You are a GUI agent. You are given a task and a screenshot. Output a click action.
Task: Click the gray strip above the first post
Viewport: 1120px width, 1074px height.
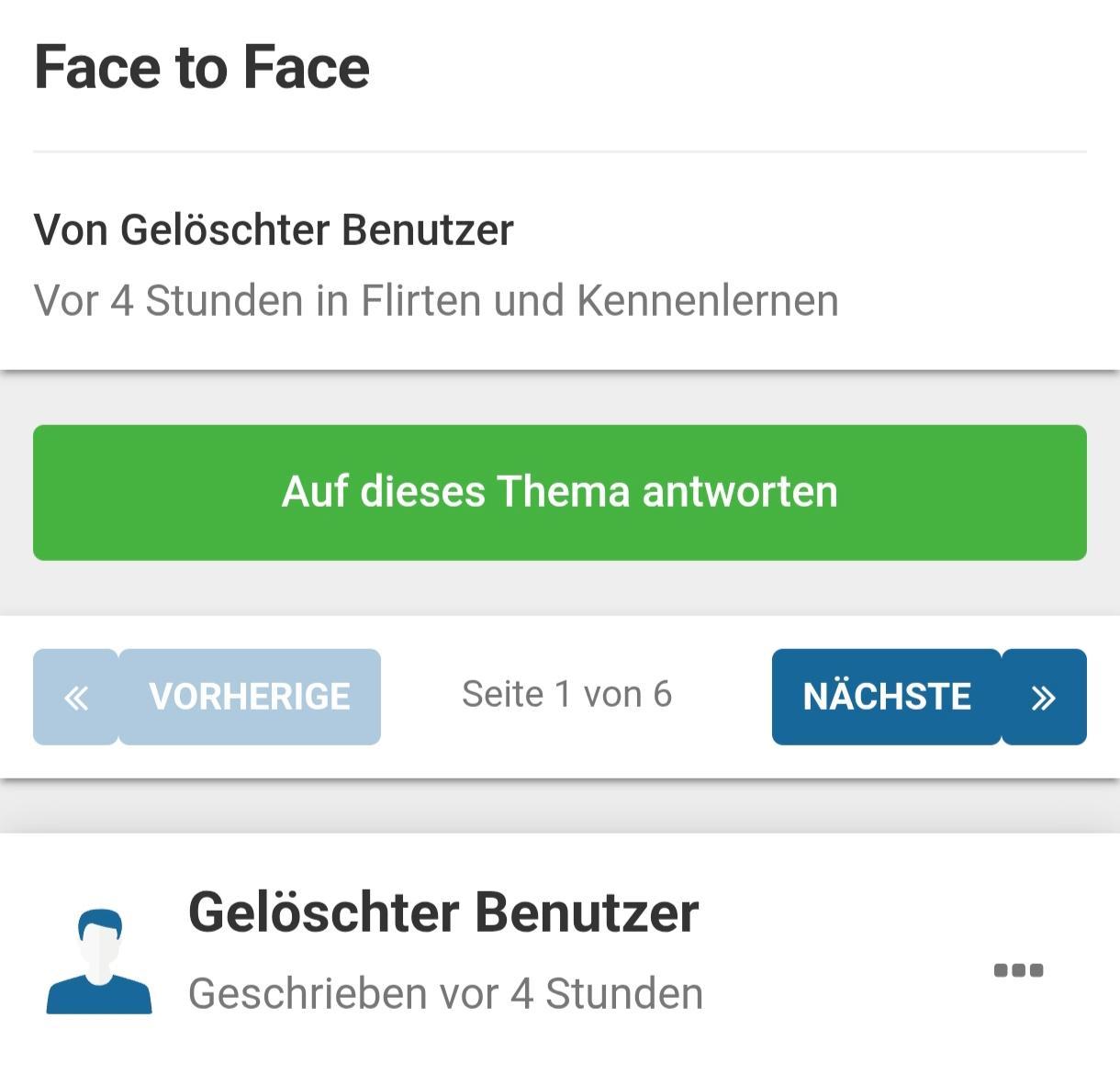click(559, 808)
